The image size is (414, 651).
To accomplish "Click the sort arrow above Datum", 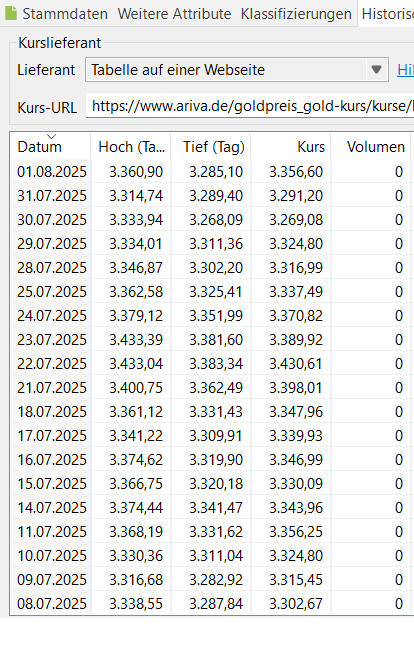I will click(51, 137).
